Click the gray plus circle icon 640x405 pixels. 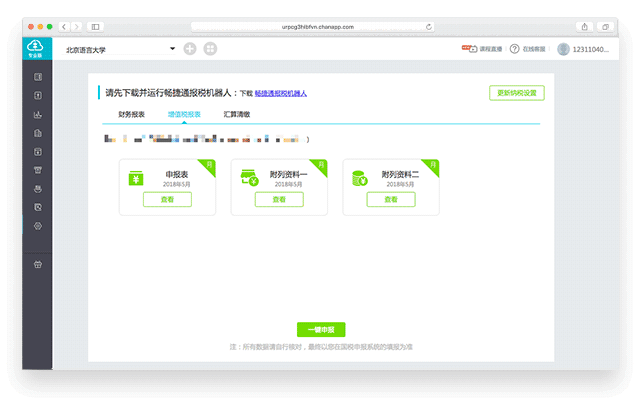[x=190, y=49]
